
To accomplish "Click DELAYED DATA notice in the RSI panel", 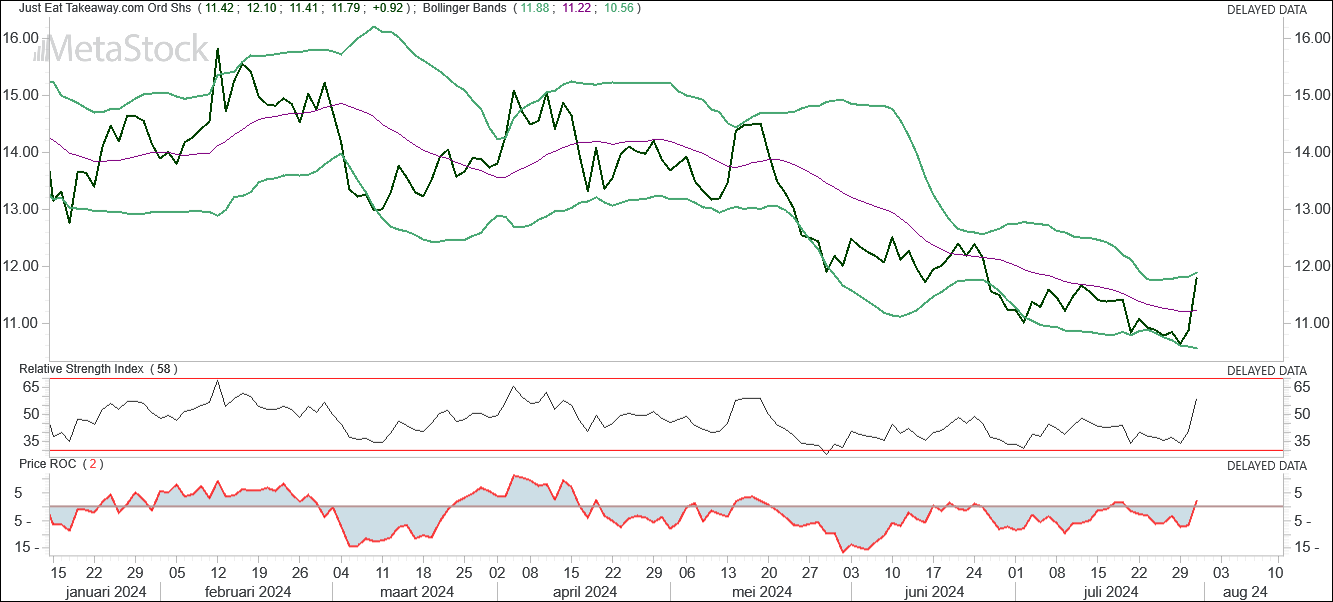I will [x=1266, y=371].
